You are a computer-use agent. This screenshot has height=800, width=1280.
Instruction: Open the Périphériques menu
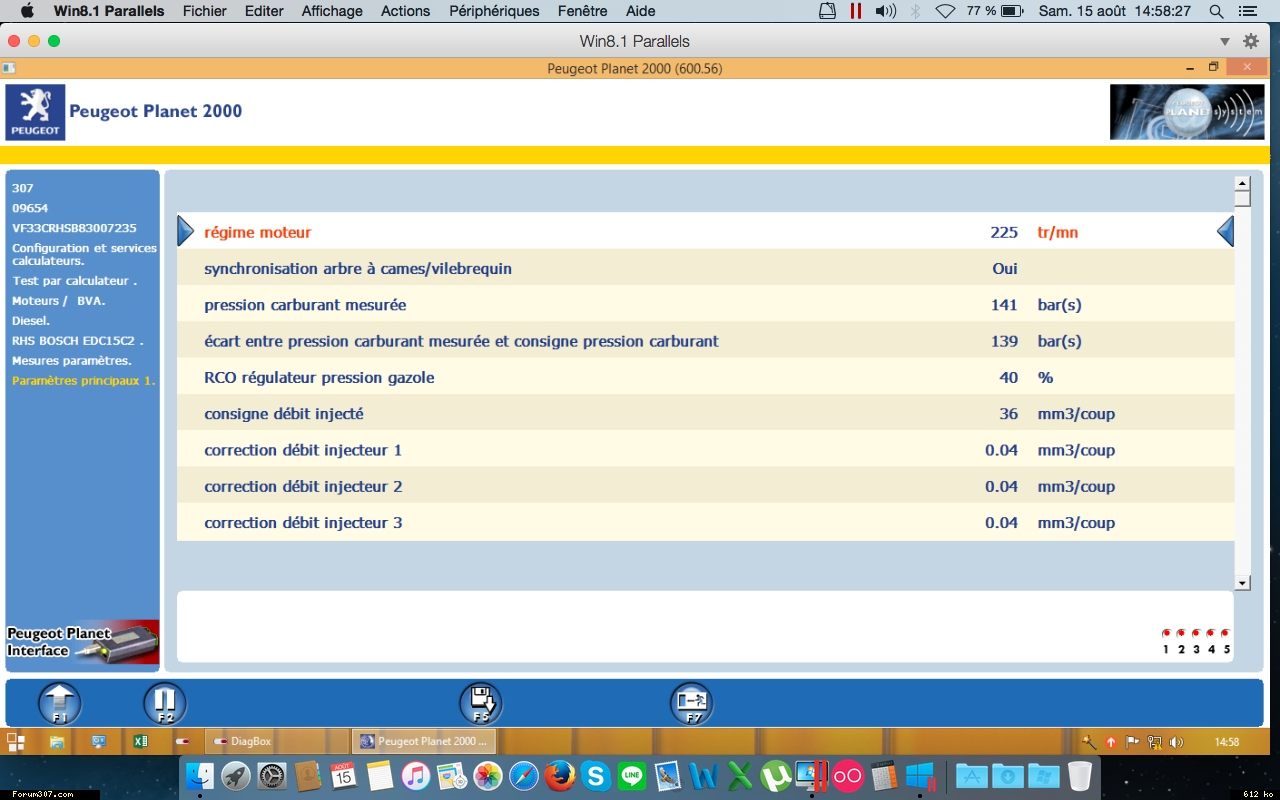(494, 11)
